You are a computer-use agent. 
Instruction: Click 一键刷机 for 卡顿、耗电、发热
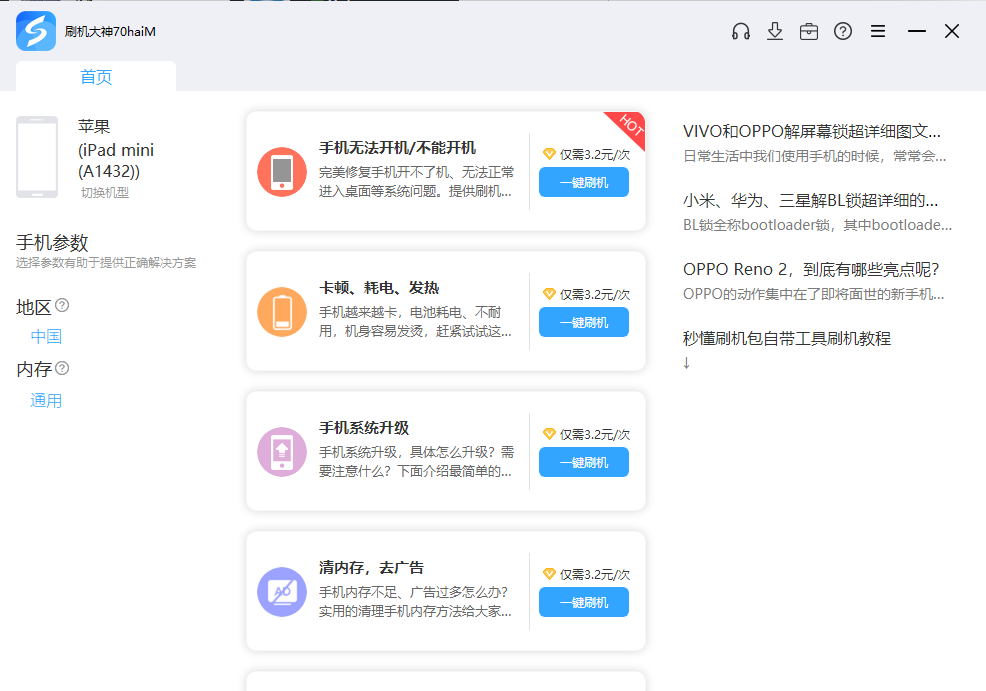584,323
